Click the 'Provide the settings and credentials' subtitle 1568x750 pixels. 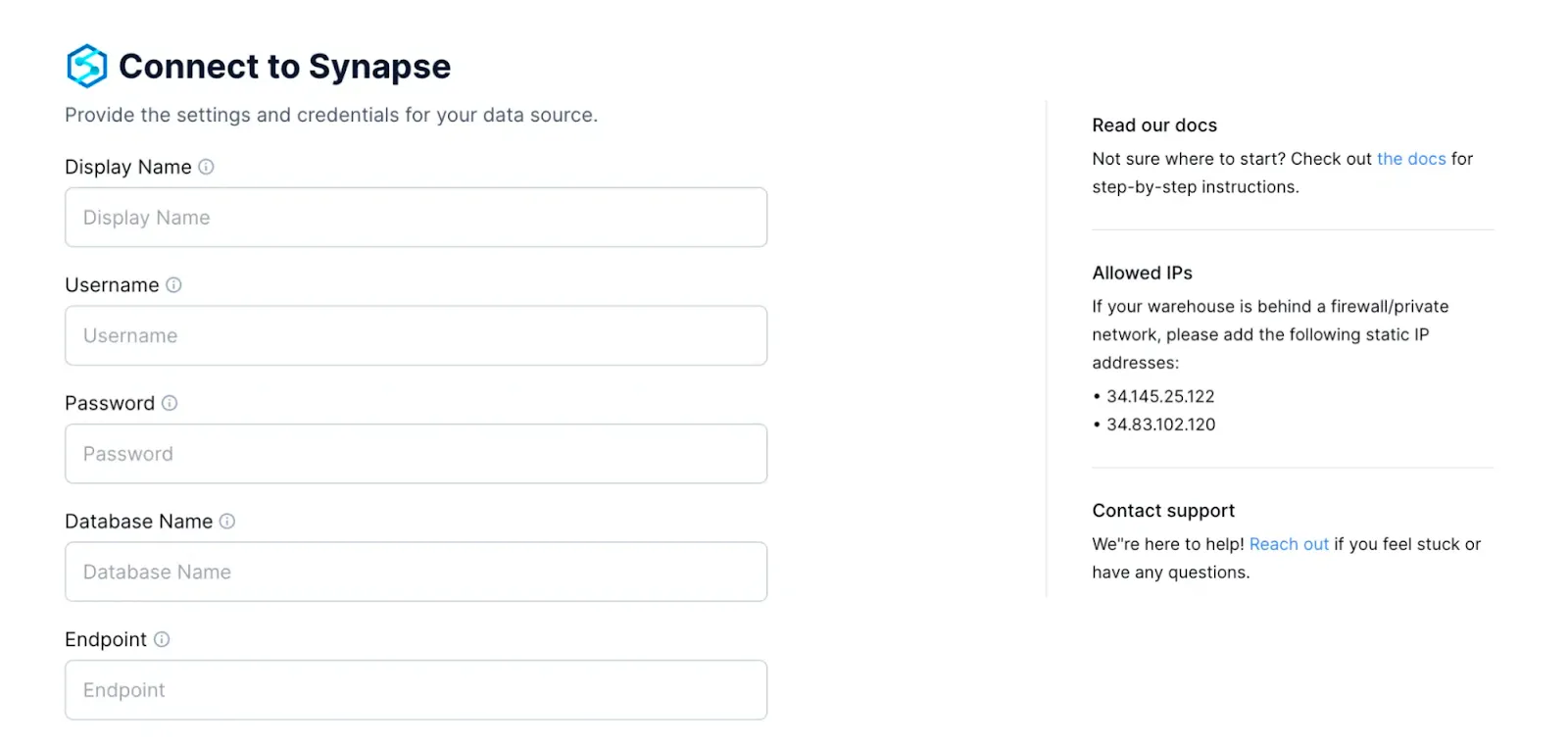[x=331, y=115]
